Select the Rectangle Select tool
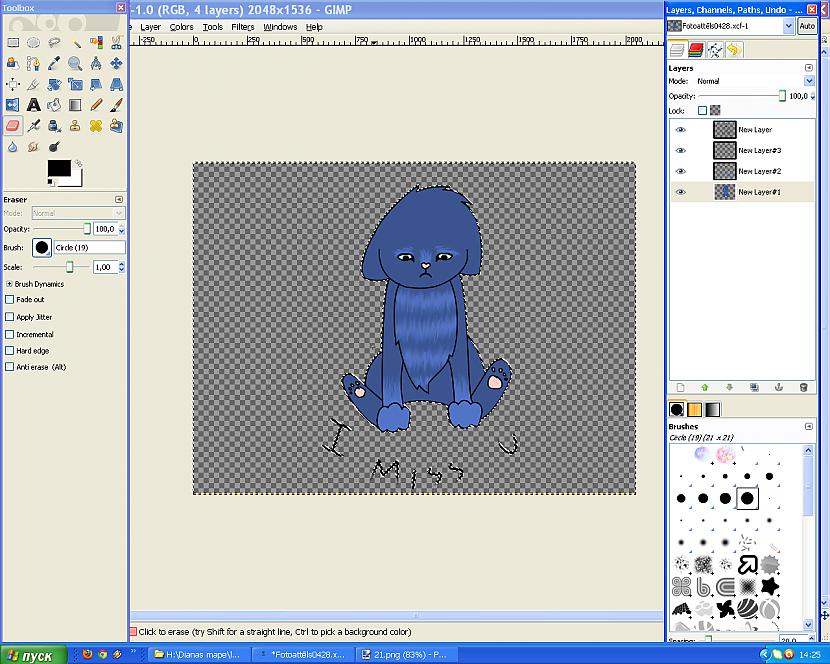 [13, 42]
